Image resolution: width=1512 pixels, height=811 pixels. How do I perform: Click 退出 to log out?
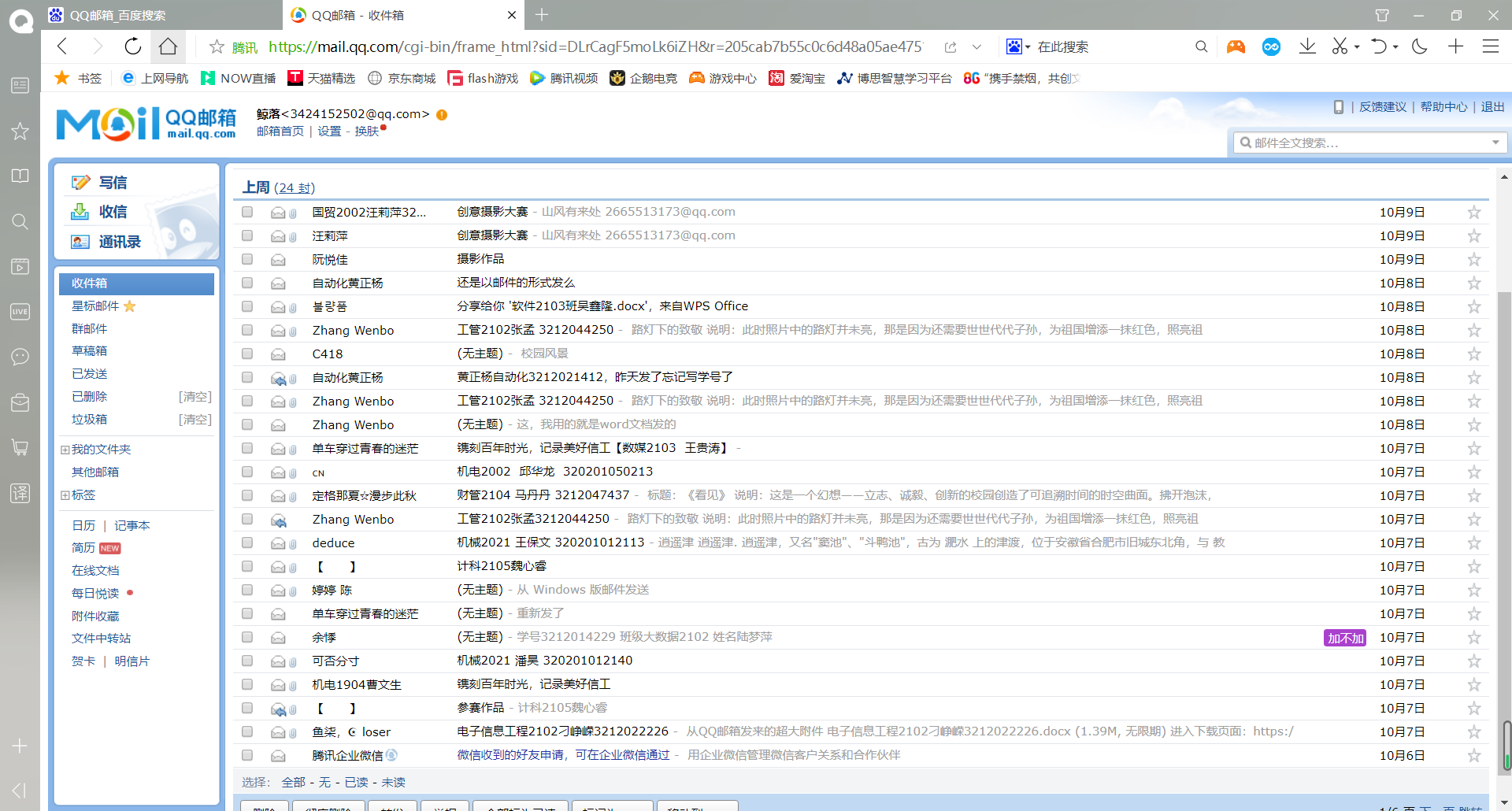pos(1492,106)
